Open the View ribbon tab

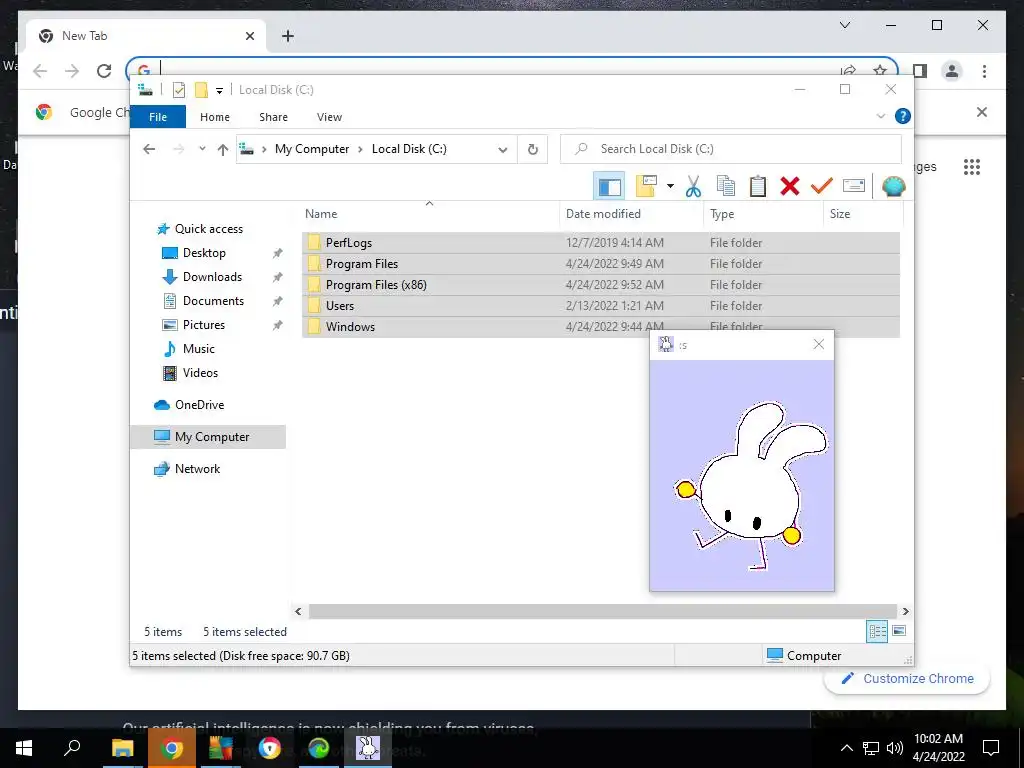(x=329, y=117)
